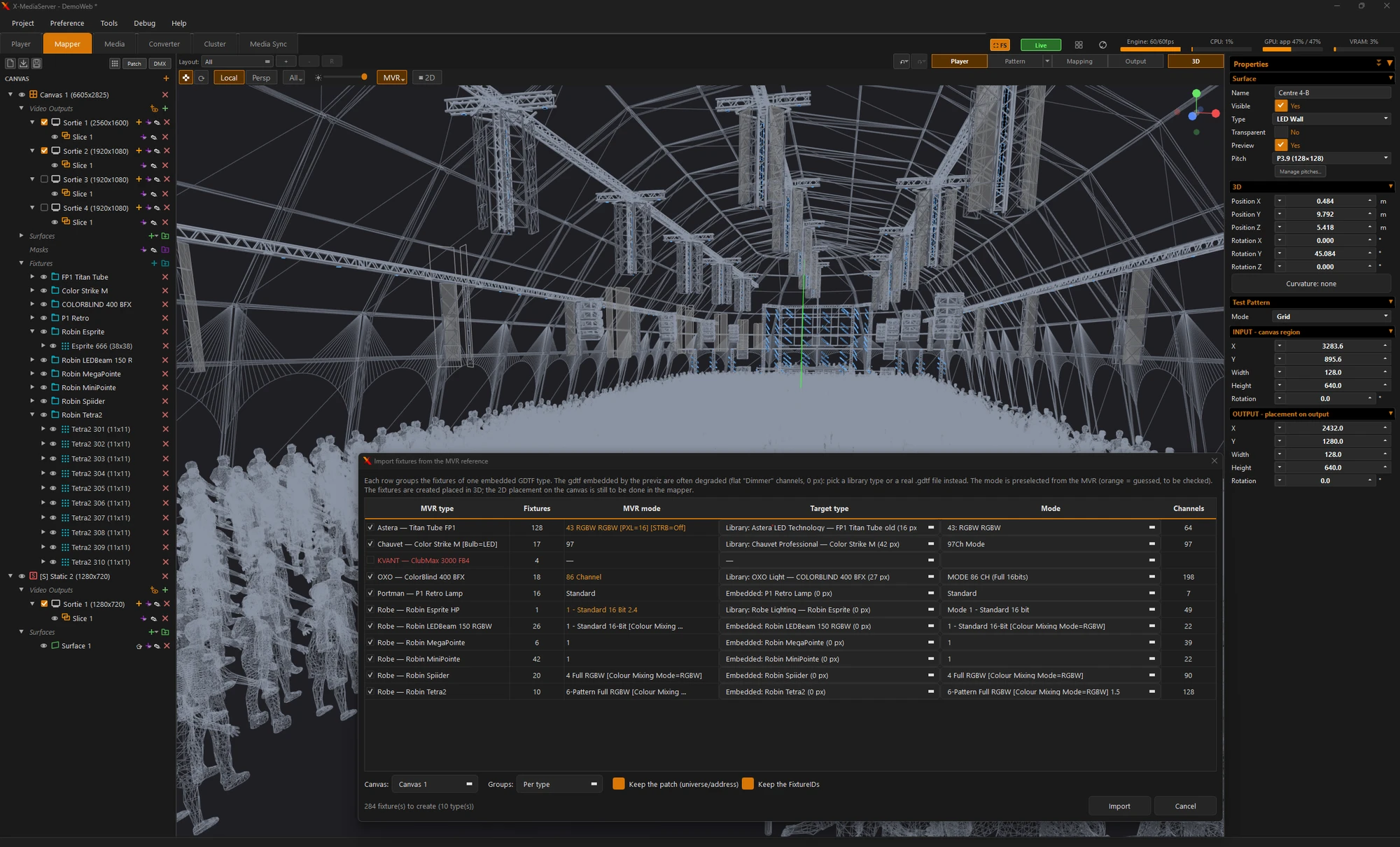This screenshot has width=1400, height=847.
Task: Click the Cancel button in import dialog
Action: coord(1185,806)
